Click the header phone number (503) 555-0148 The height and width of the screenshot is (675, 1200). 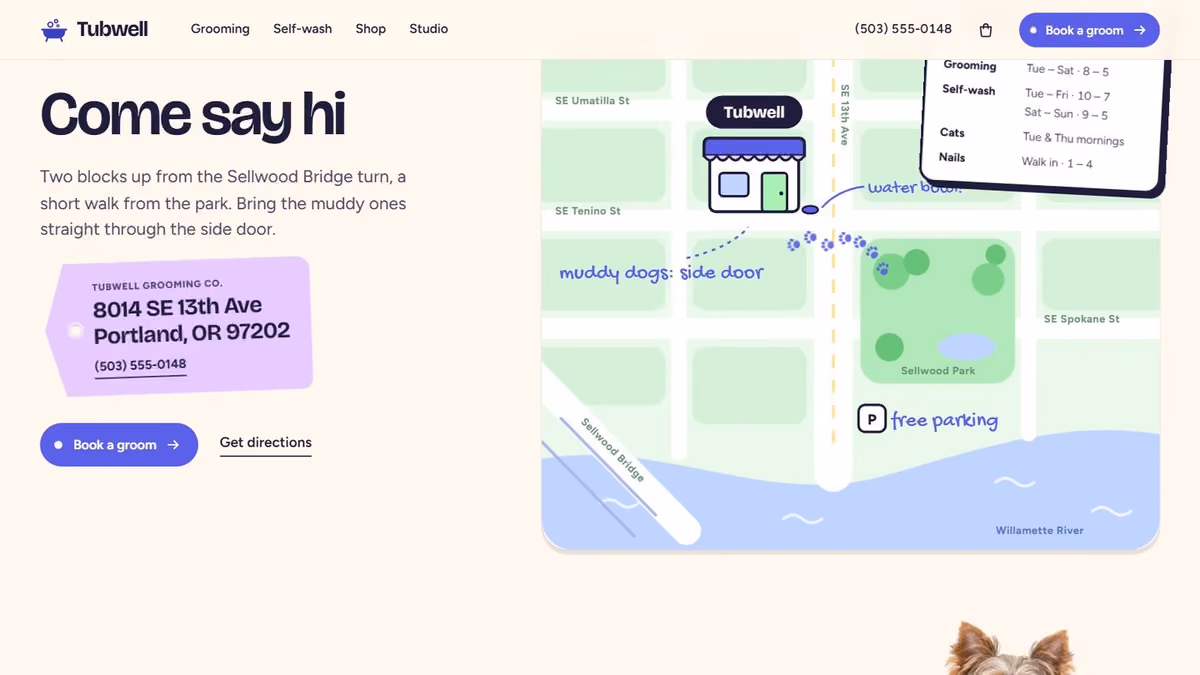(903, 29)
